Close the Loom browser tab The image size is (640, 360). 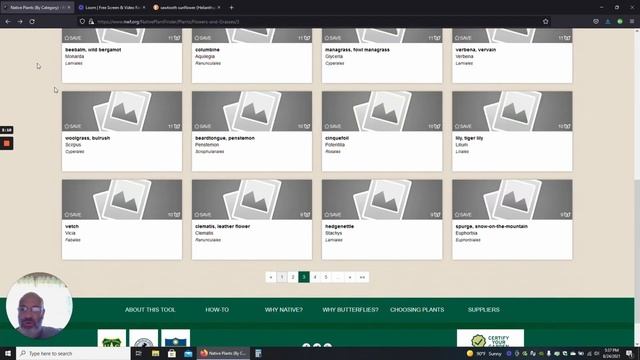tap(144, 7)
